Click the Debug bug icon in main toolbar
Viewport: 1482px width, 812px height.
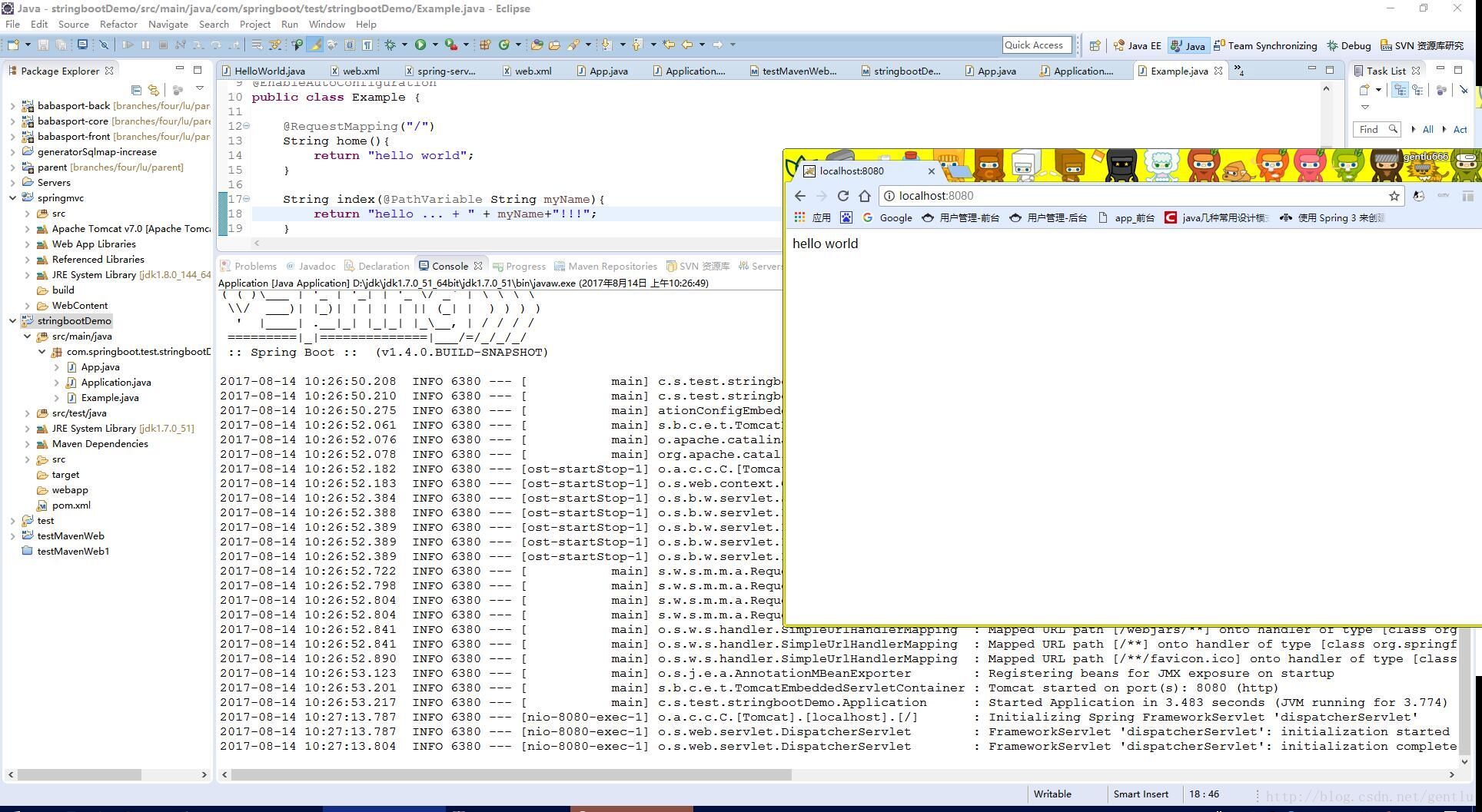[x=390, y=45]
